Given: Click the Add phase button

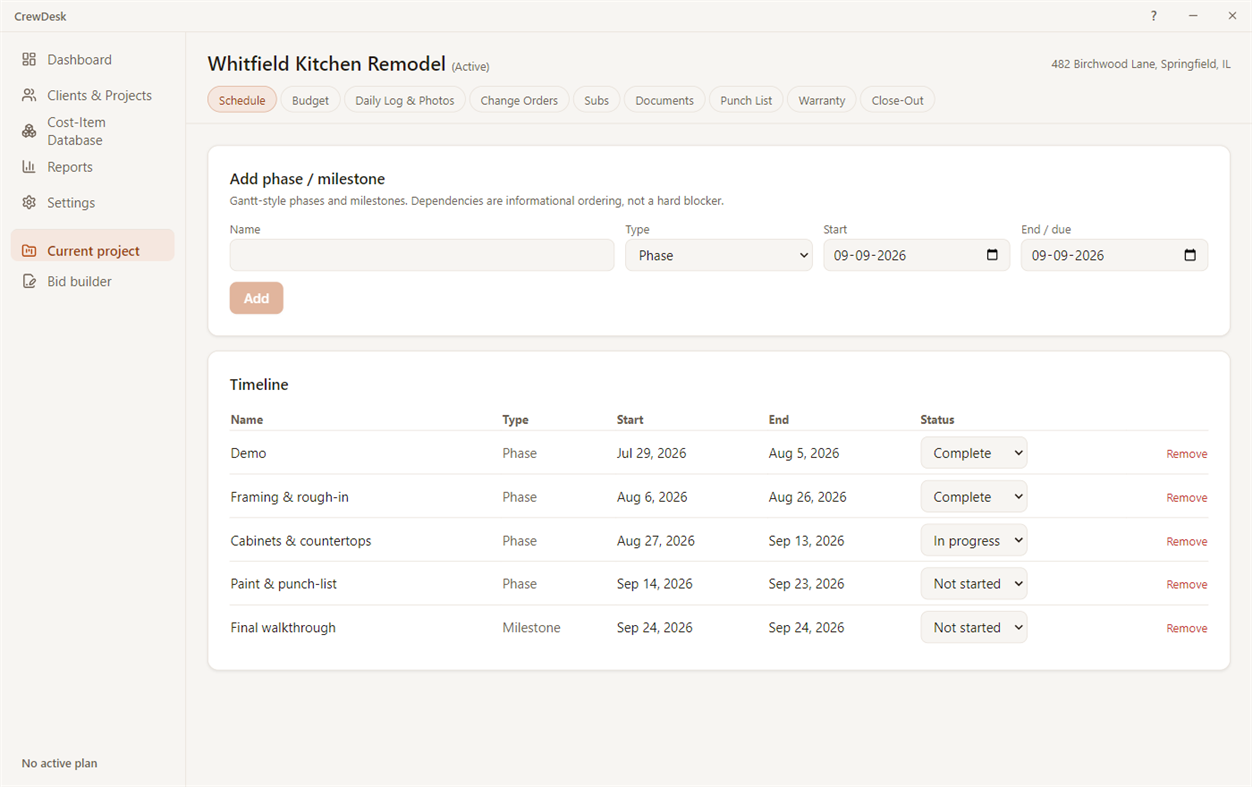Looking at the screenshot, I should point(256,298).
